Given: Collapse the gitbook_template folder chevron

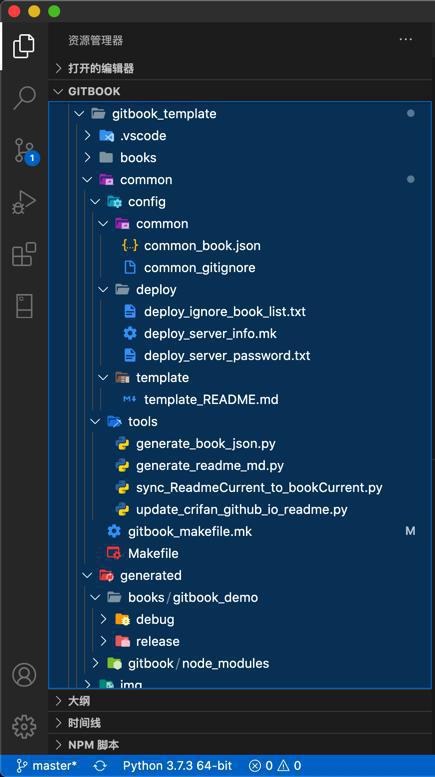Looking at the screenshot, I should point(79,114).
